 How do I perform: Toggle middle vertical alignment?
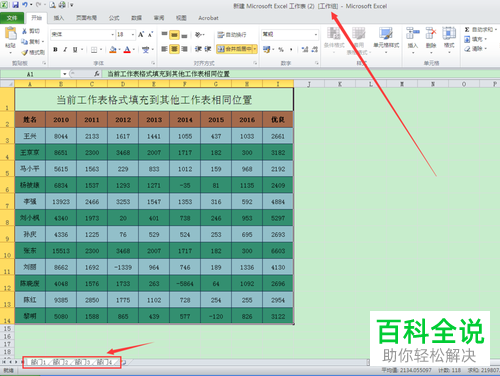pyautogui.click(x=174, y=34)
